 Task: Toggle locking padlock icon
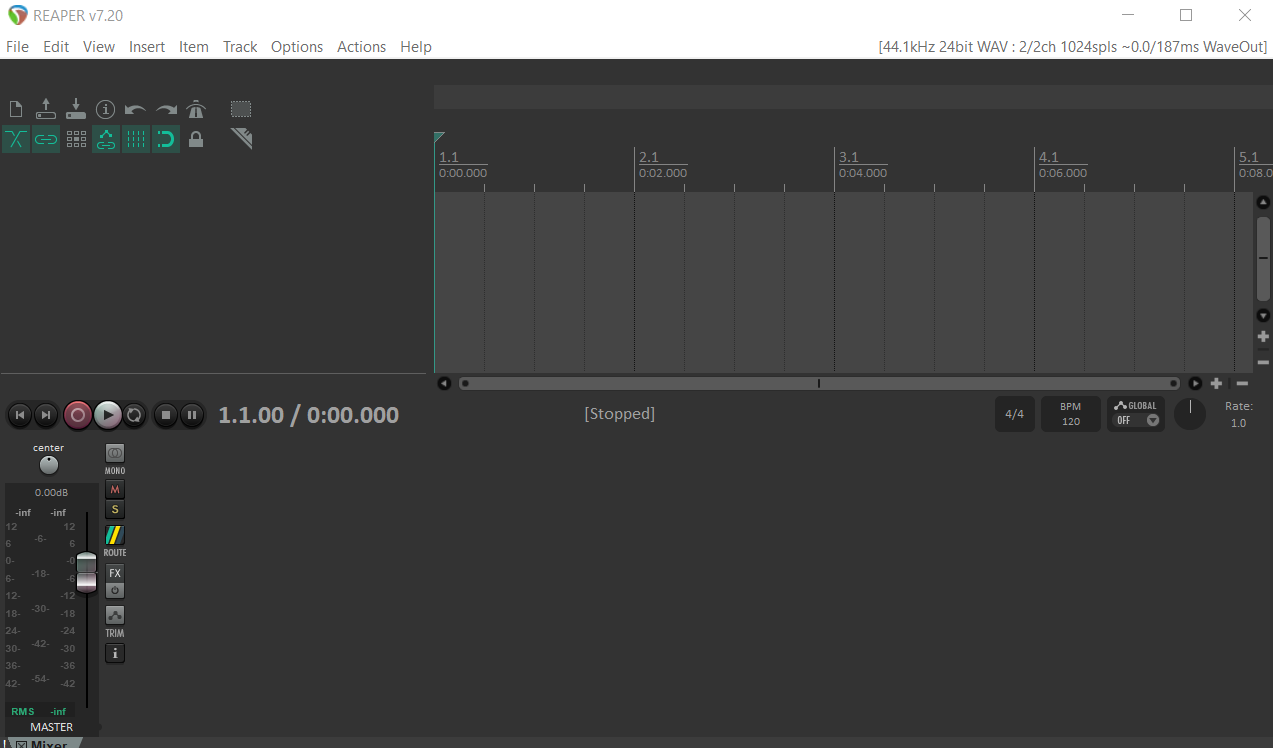click(196, 139)
